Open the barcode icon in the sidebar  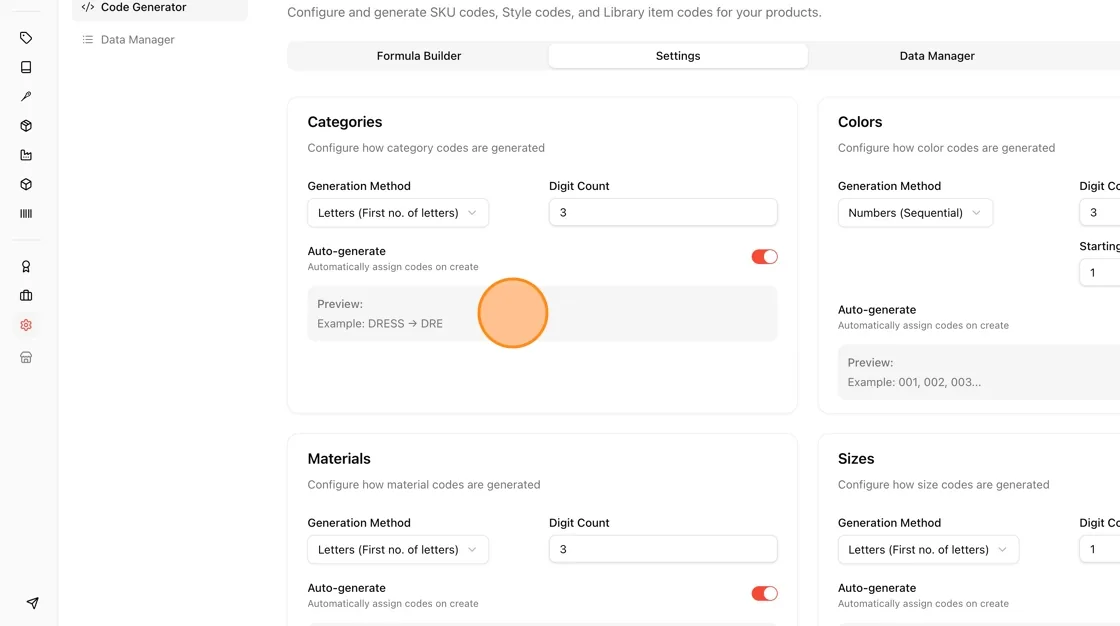[x=26, y=214]
